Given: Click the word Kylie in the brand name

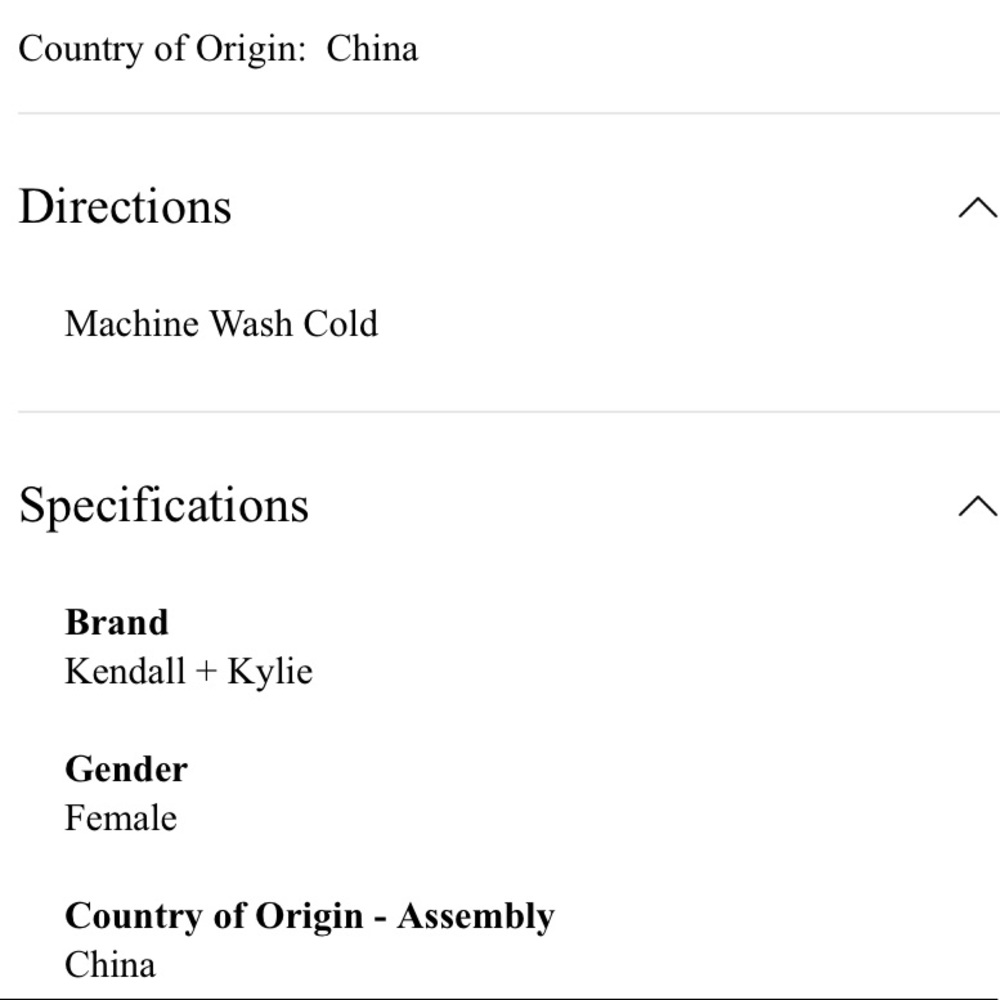Looking at the screenshot, I should coord(270,671).
